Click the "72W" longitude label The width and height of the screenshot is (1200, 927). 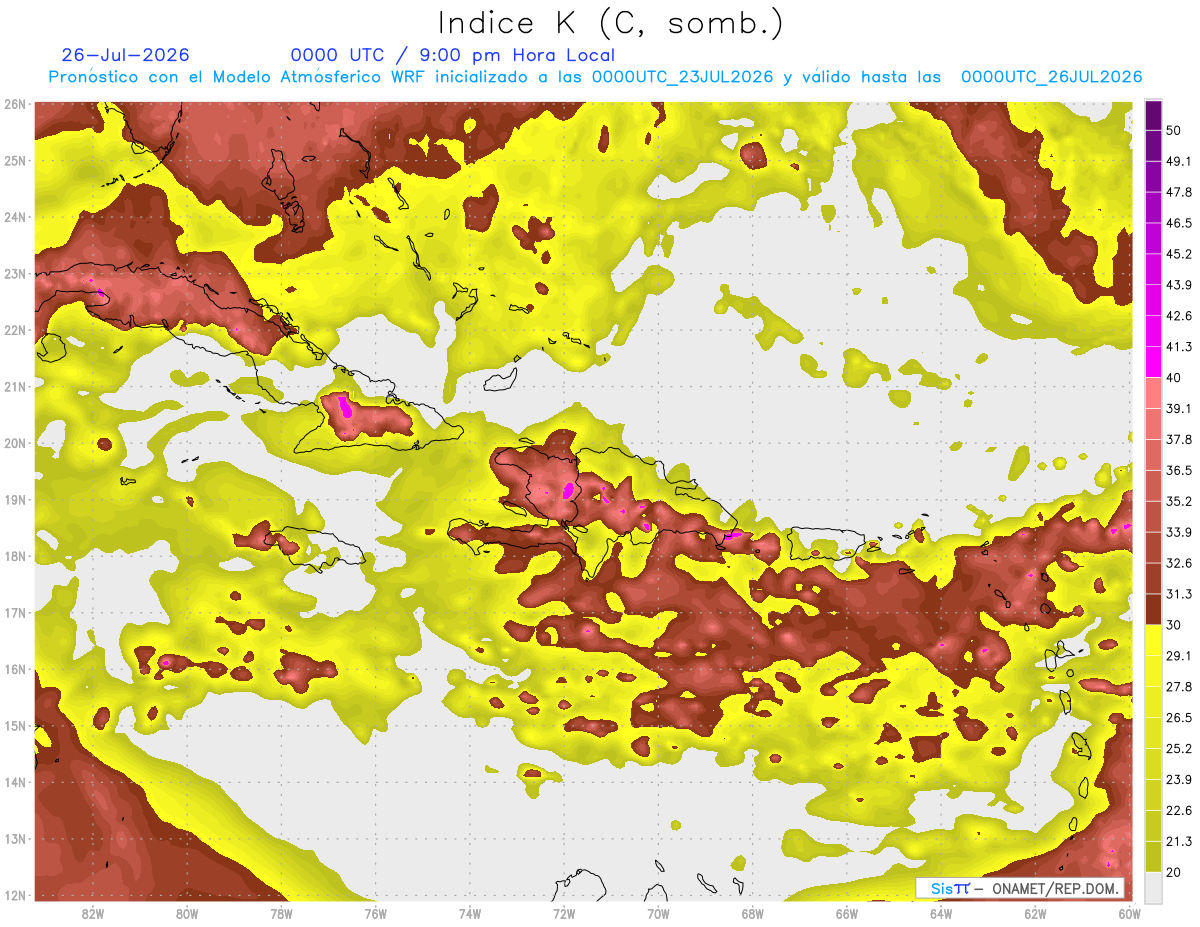pos(564,913)
